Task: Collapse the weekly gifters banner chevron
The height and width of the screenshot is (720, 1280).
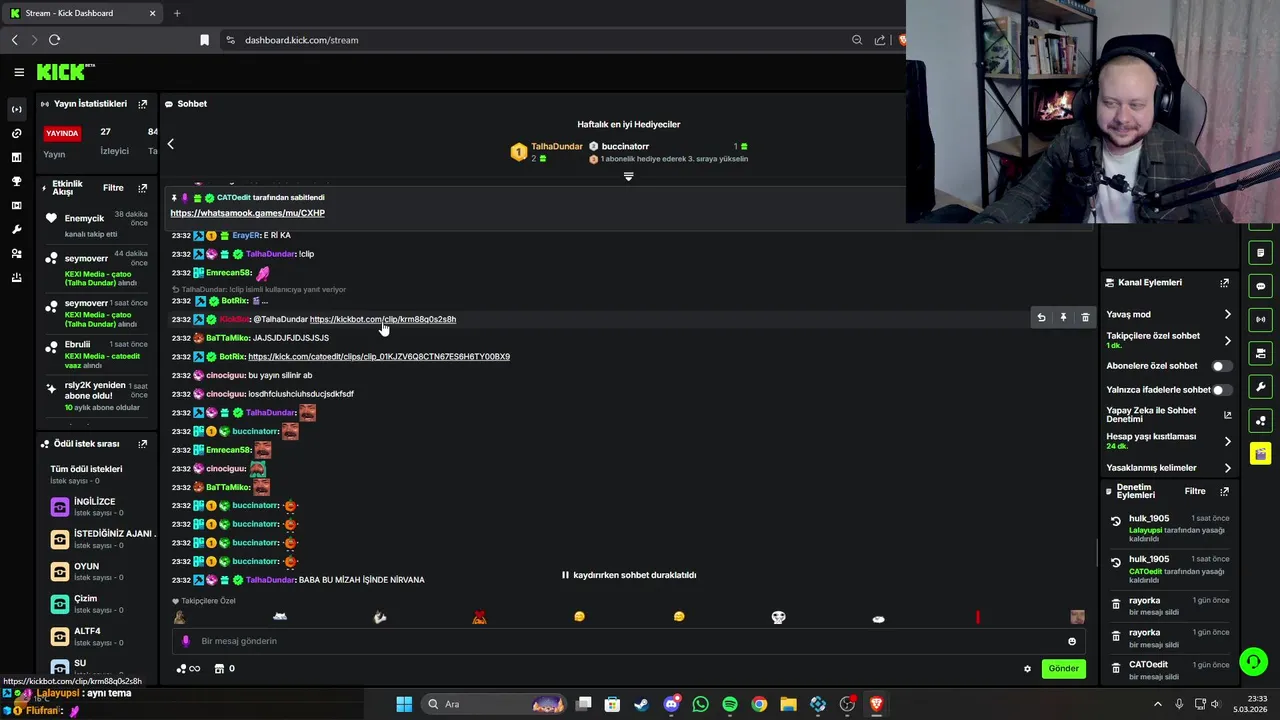Action: 629,177
